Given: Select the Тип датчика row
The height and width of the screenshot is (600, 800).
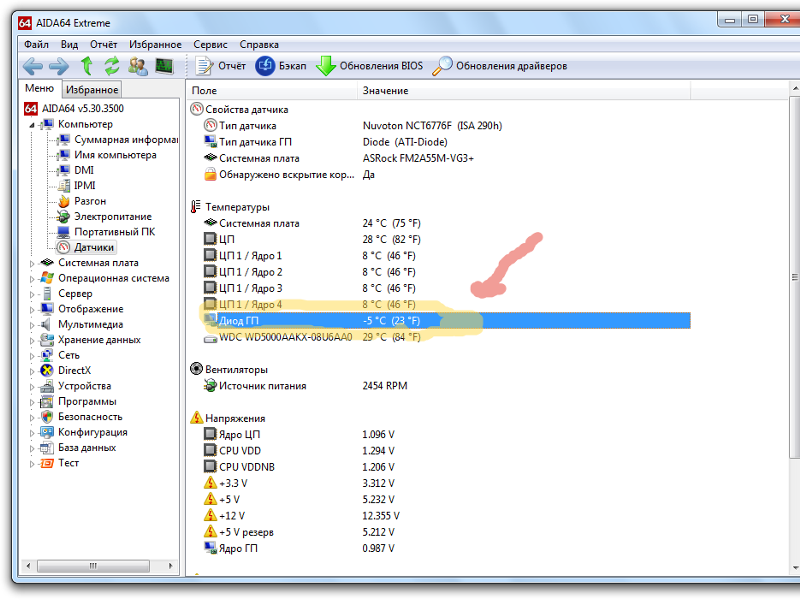Looking at the screenshot, I should click(x=439, y=126).
